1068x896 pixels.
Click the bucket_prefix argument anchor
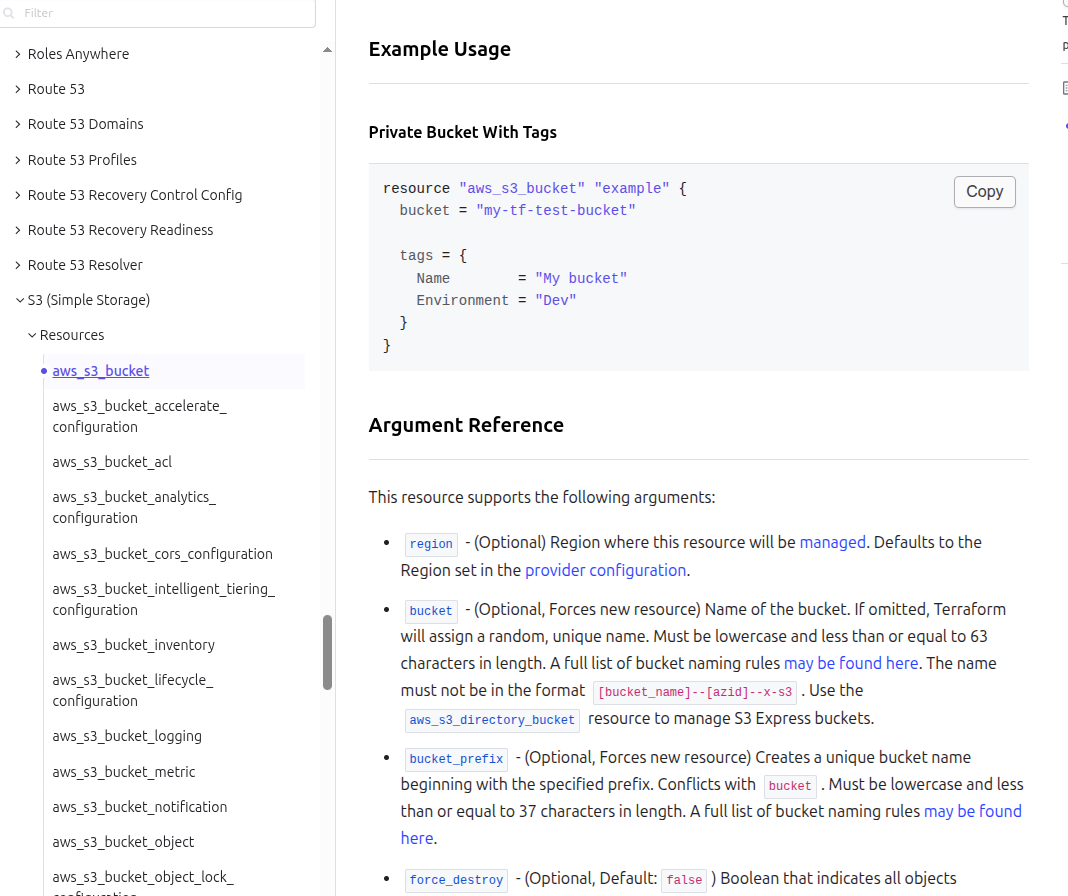[456, 759]
